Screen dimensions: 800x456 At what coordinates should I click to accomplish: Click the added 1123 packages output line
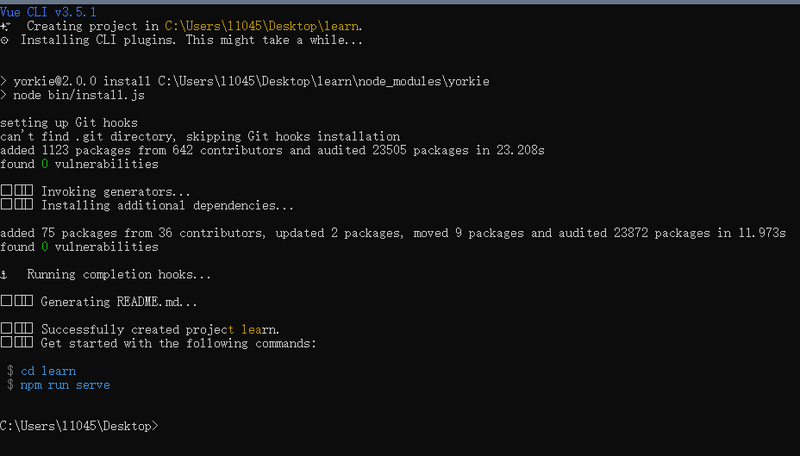(x=272, y=151)
